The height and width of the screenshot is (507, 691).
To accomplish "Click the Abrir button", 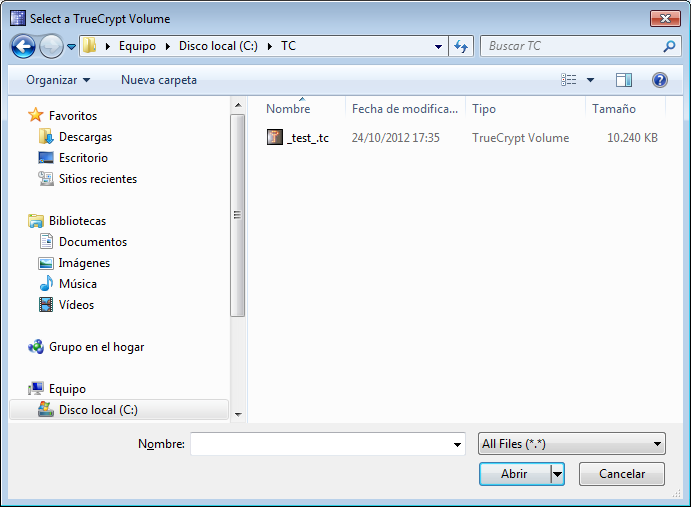I will click(514, 474).
